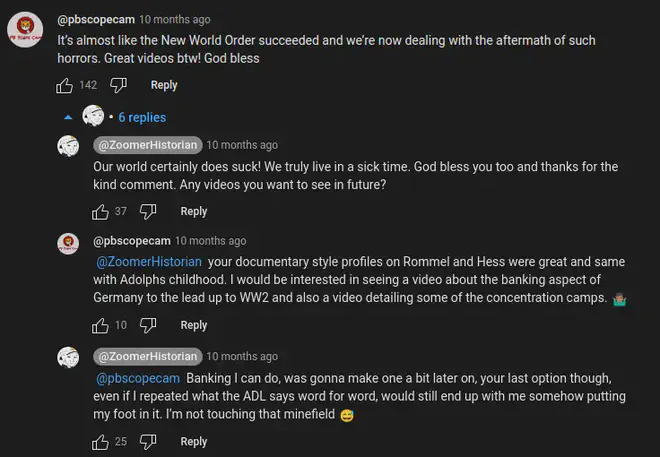Dislike the pbscopecam reply with 10 likes

point(148,326)
